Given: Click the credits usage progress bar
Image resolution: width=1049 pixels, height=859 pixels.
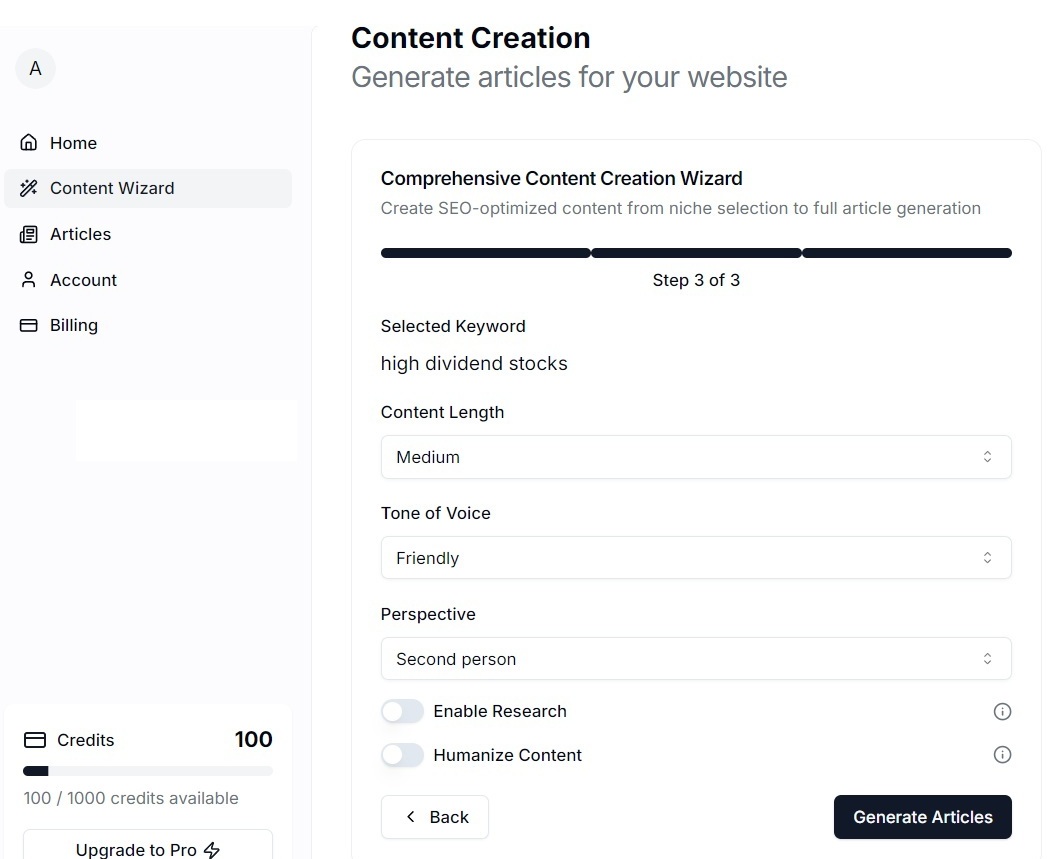Looking at the screenshot, I should point(147,771).
